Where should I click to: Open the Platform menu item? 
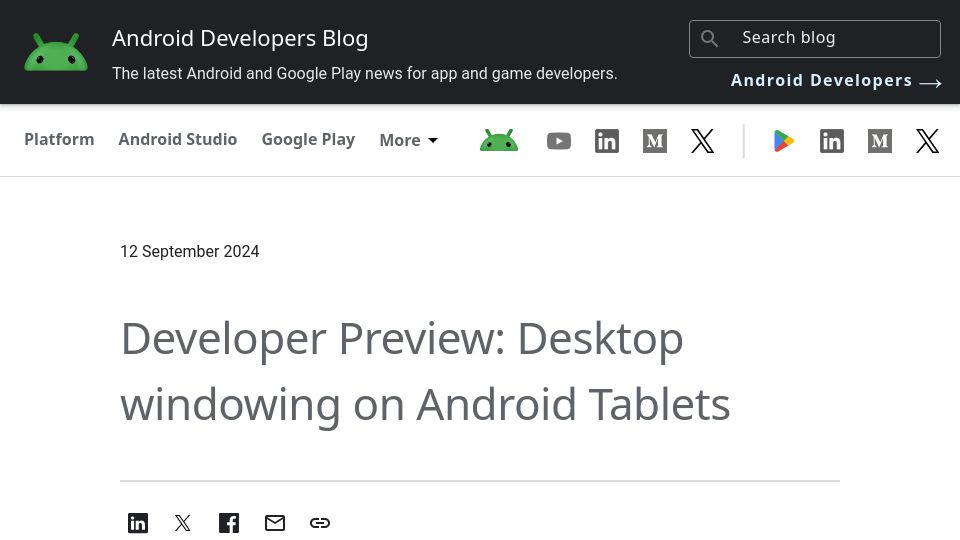[x=59, y=140]
